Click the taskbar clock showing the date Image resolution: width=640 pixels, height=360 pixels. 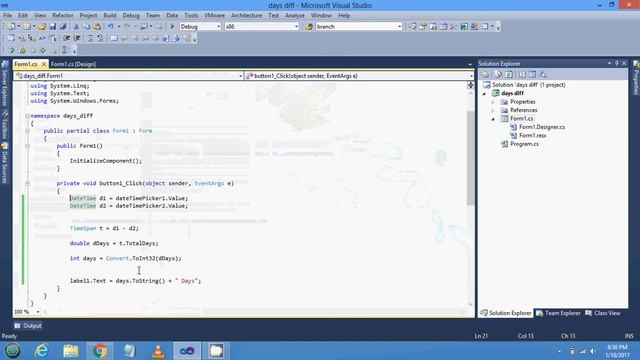click(617, 351)
